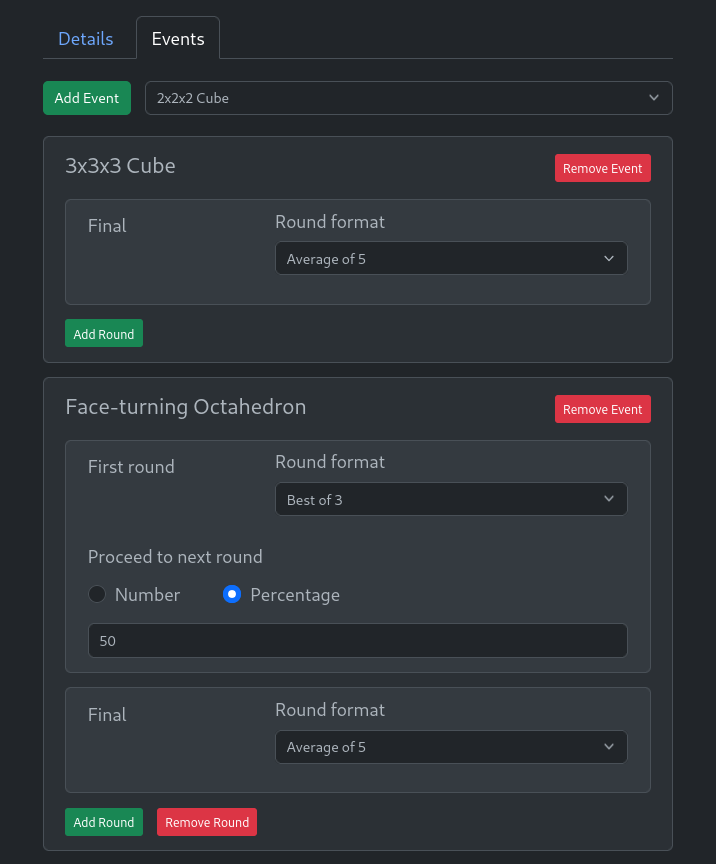Remove the Face-turning Octahedron event
This screenshot has height=864, width=716.
coord(602,409)
